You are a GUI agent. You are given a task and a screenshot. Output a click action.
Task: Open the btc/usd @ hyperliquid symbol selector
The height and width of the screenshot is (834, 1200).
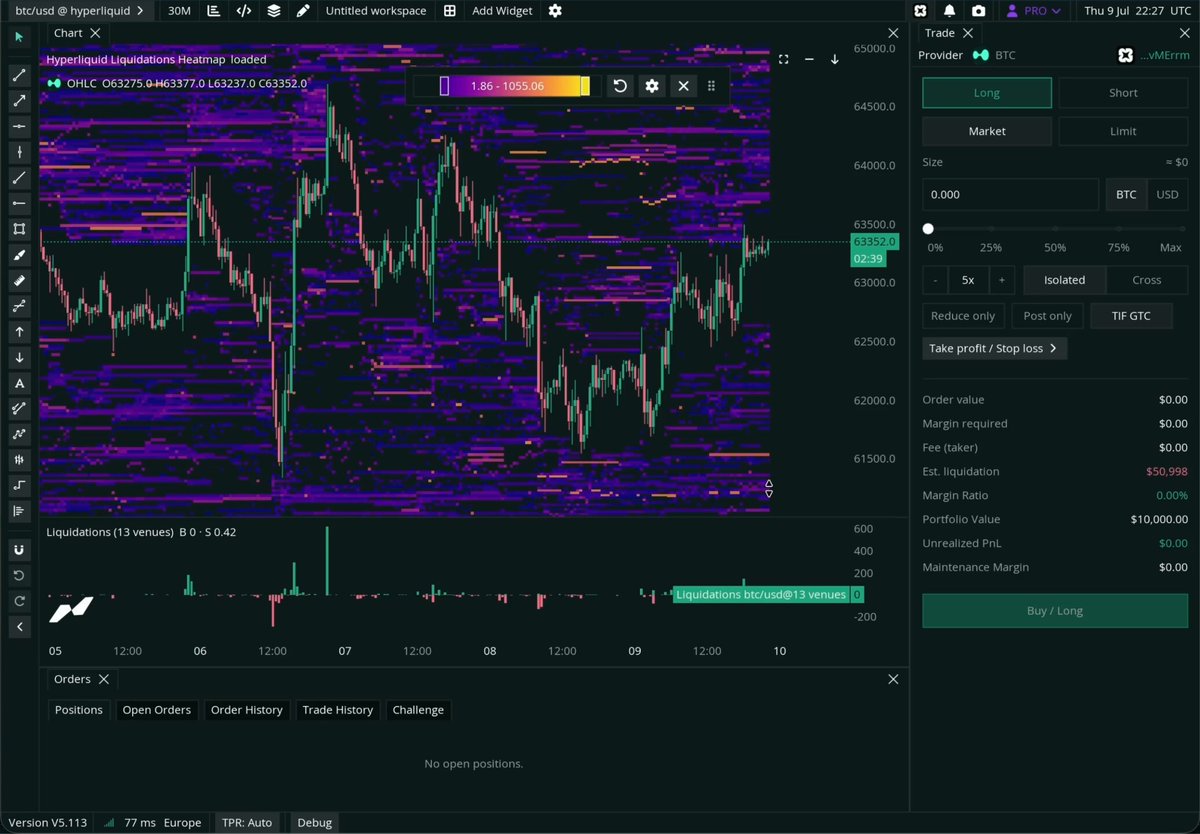pos(79,11)
